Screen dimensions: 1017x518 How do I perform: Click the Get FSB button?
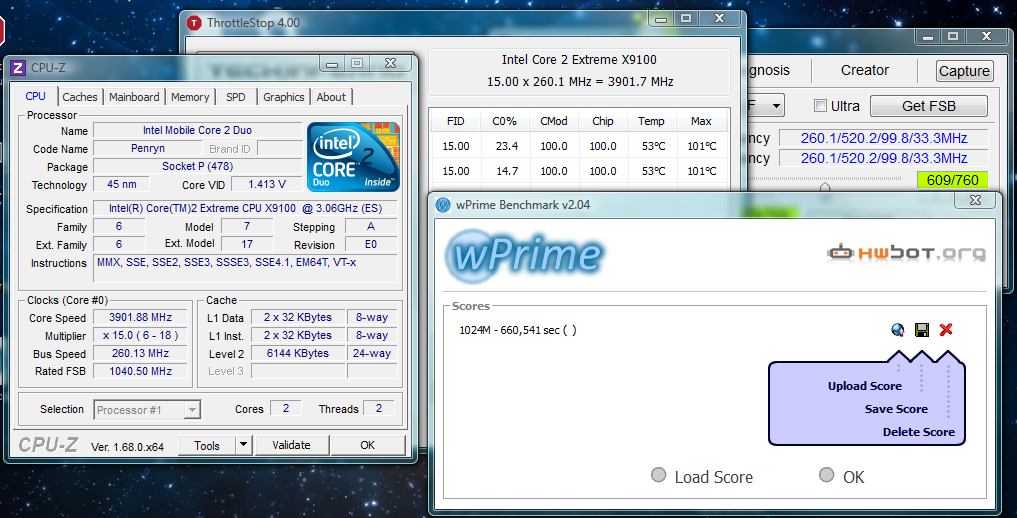click(929, 106)
